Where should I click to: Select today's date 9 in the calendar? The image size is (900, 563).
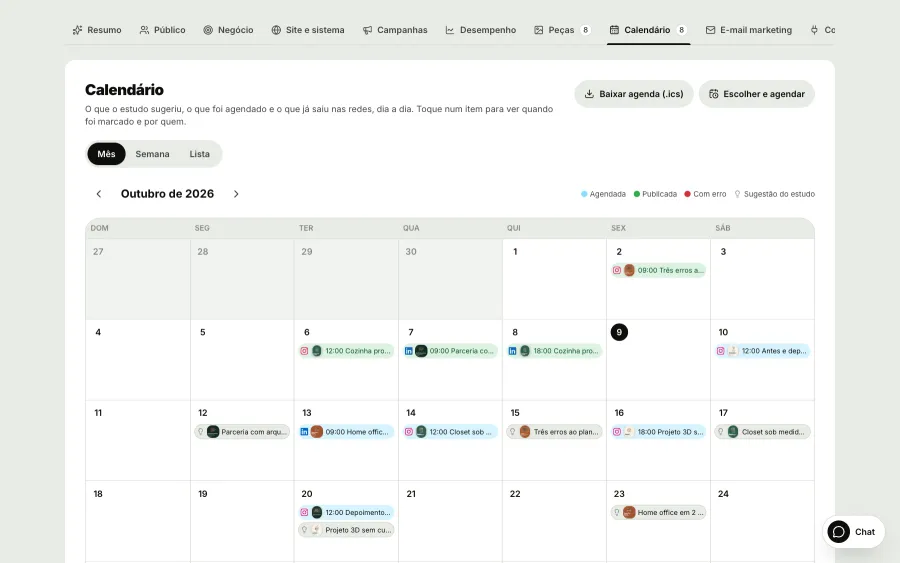[x=619, y=332]
